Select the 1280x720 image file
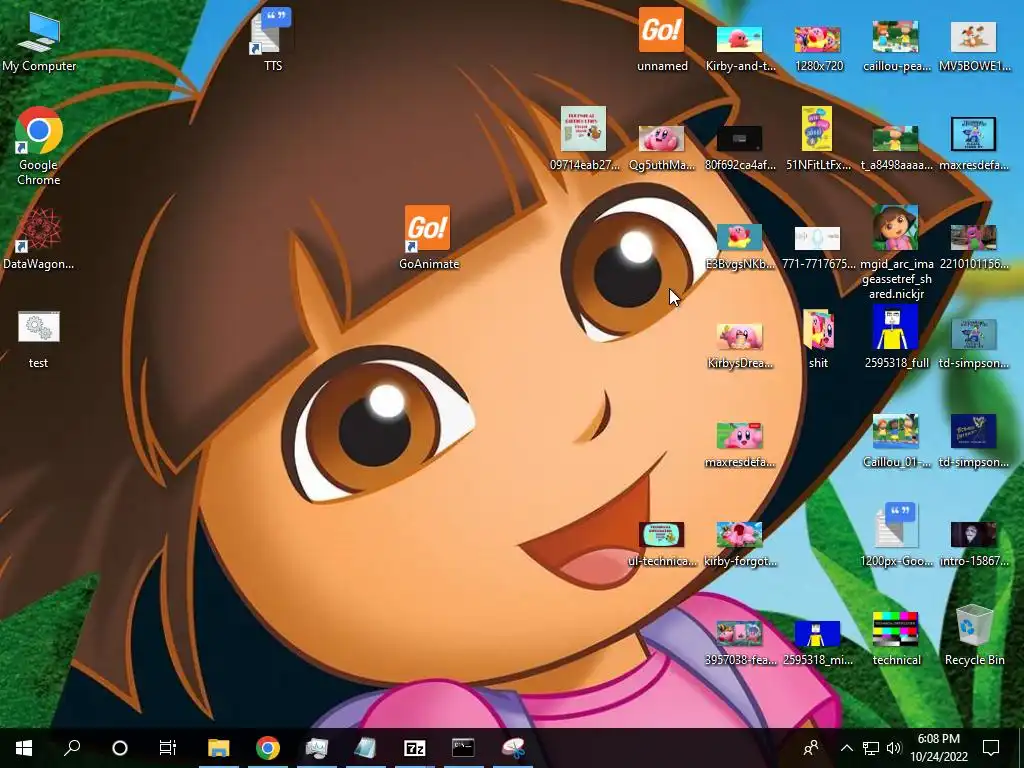The height and width of the screenshot is (768, 1024). [x=818, y=48]
